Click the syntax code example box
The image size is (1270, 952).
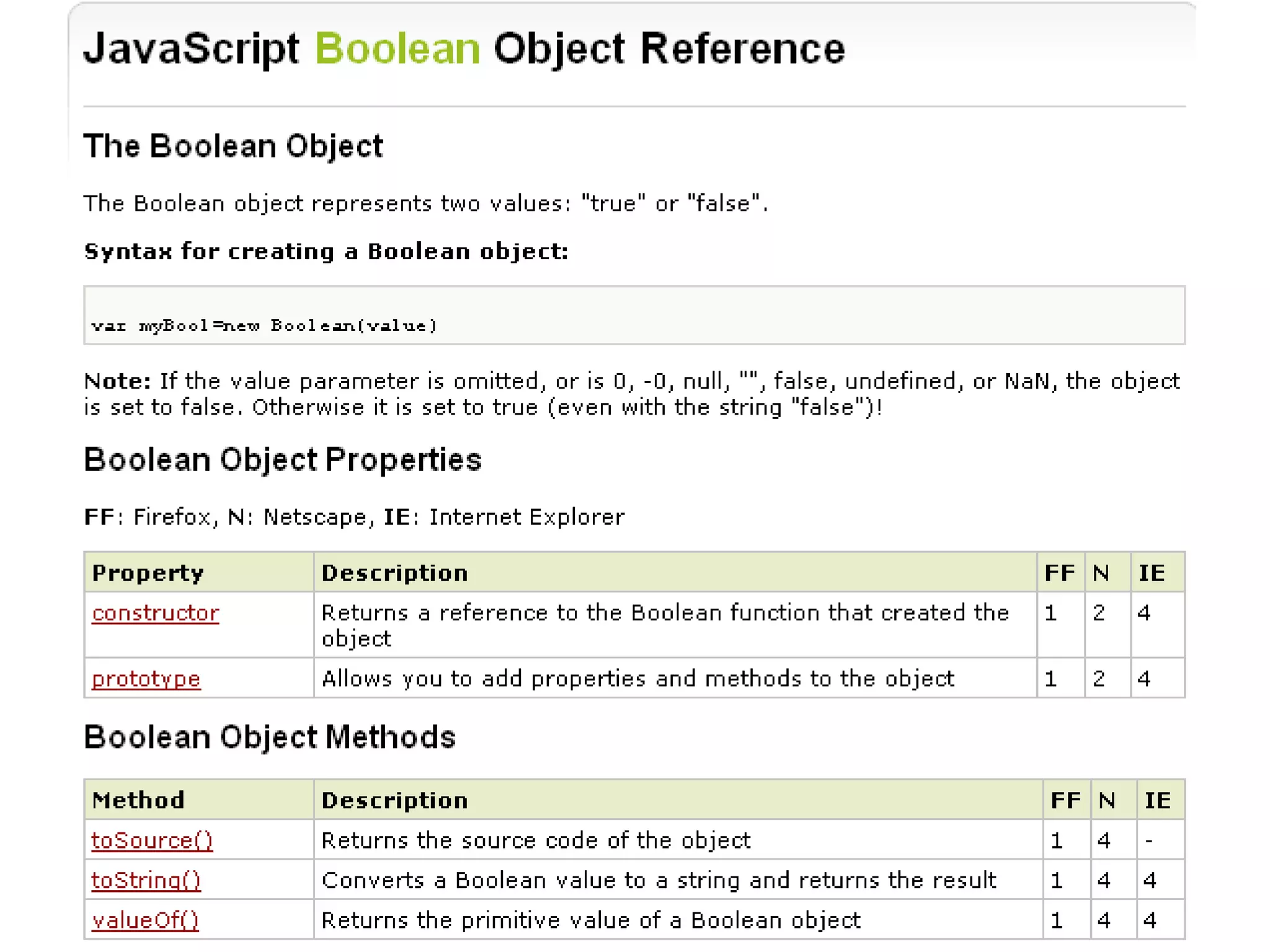click(634, 315)
